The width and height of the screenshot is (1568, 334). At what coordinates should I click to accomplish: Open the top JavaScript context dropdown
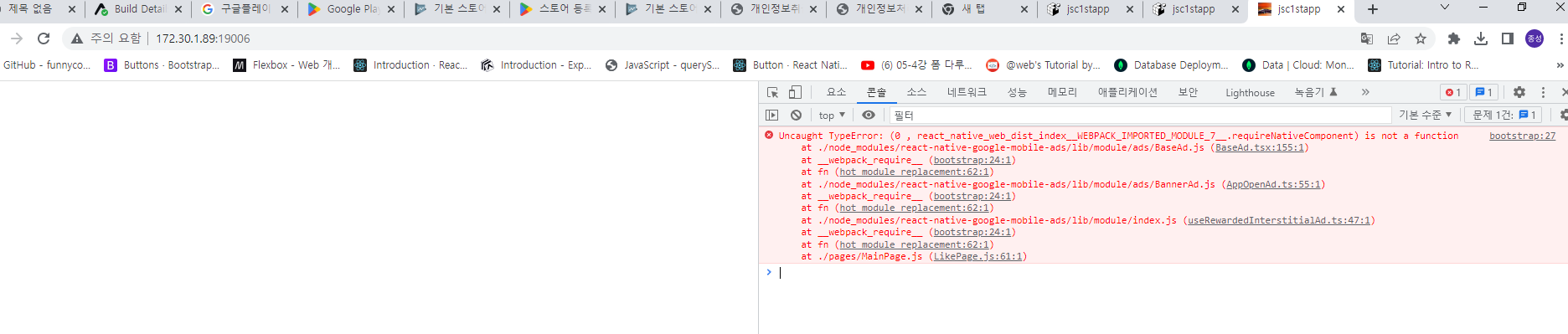(832, 115)
